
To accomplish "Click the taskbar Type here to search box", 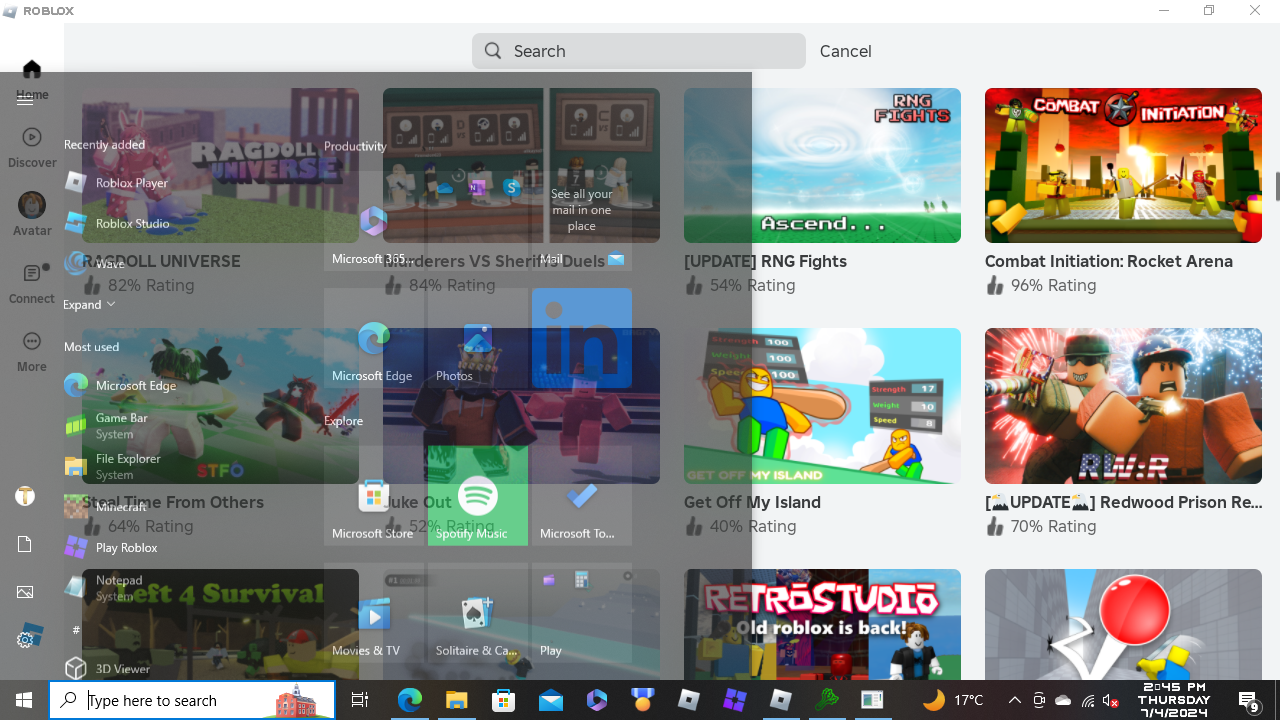I will [x=192, y=700].
